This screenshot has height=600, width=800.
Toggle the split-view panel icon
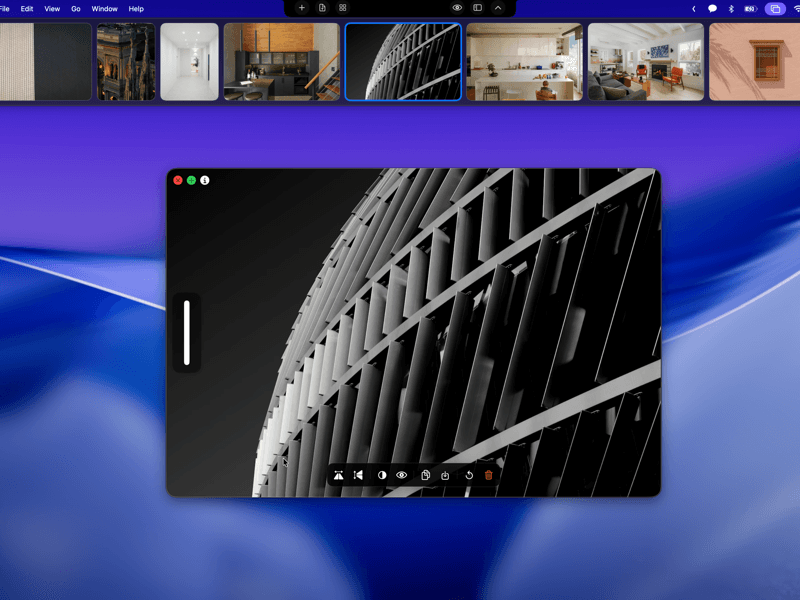click(477, 8)
